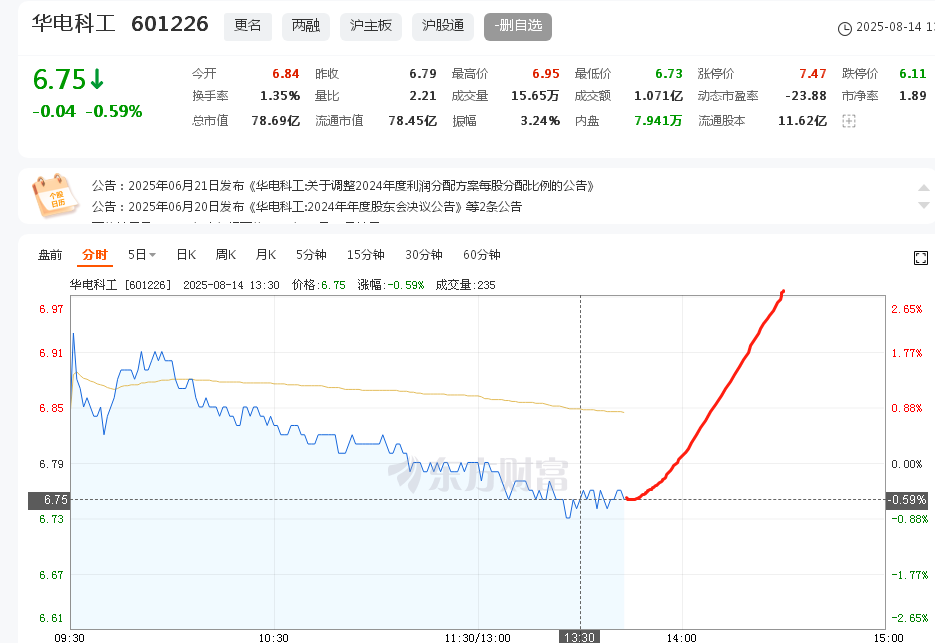The height and width of the screenshot is (643, 935).
Task: Remove stock via -删自选 button
Action: point(518,26)
